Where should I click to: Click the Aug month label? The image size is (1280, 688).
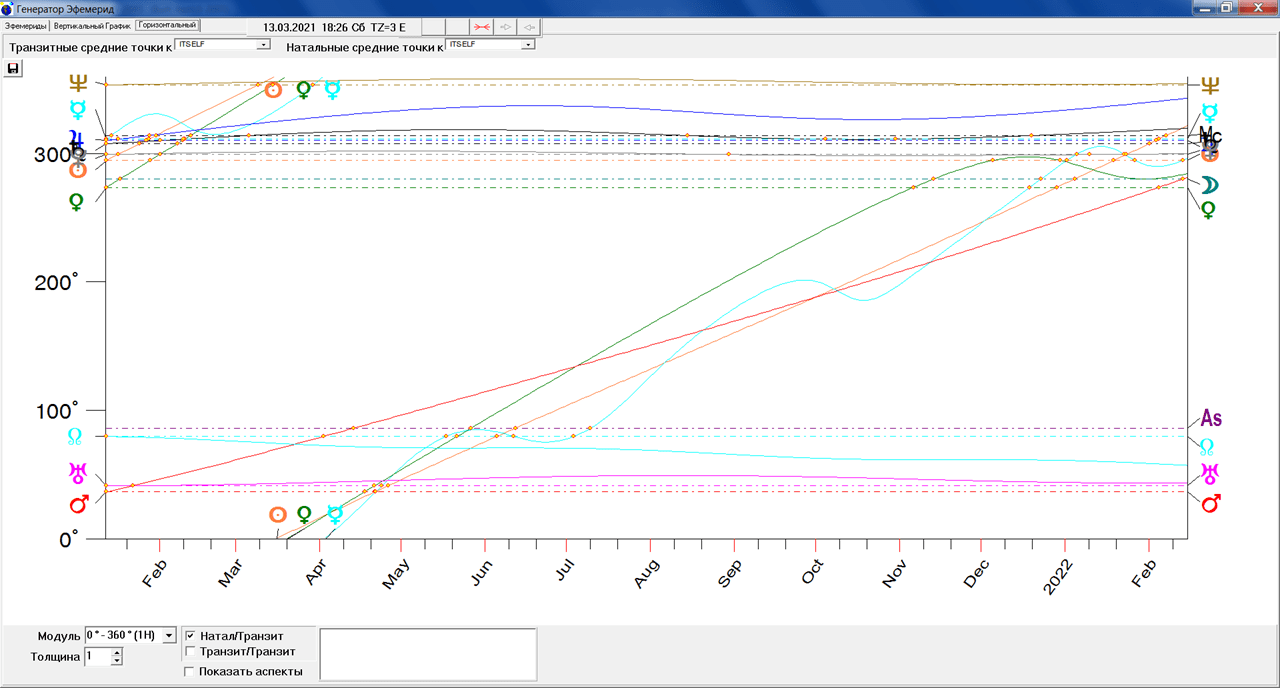(x=647, y=573)
